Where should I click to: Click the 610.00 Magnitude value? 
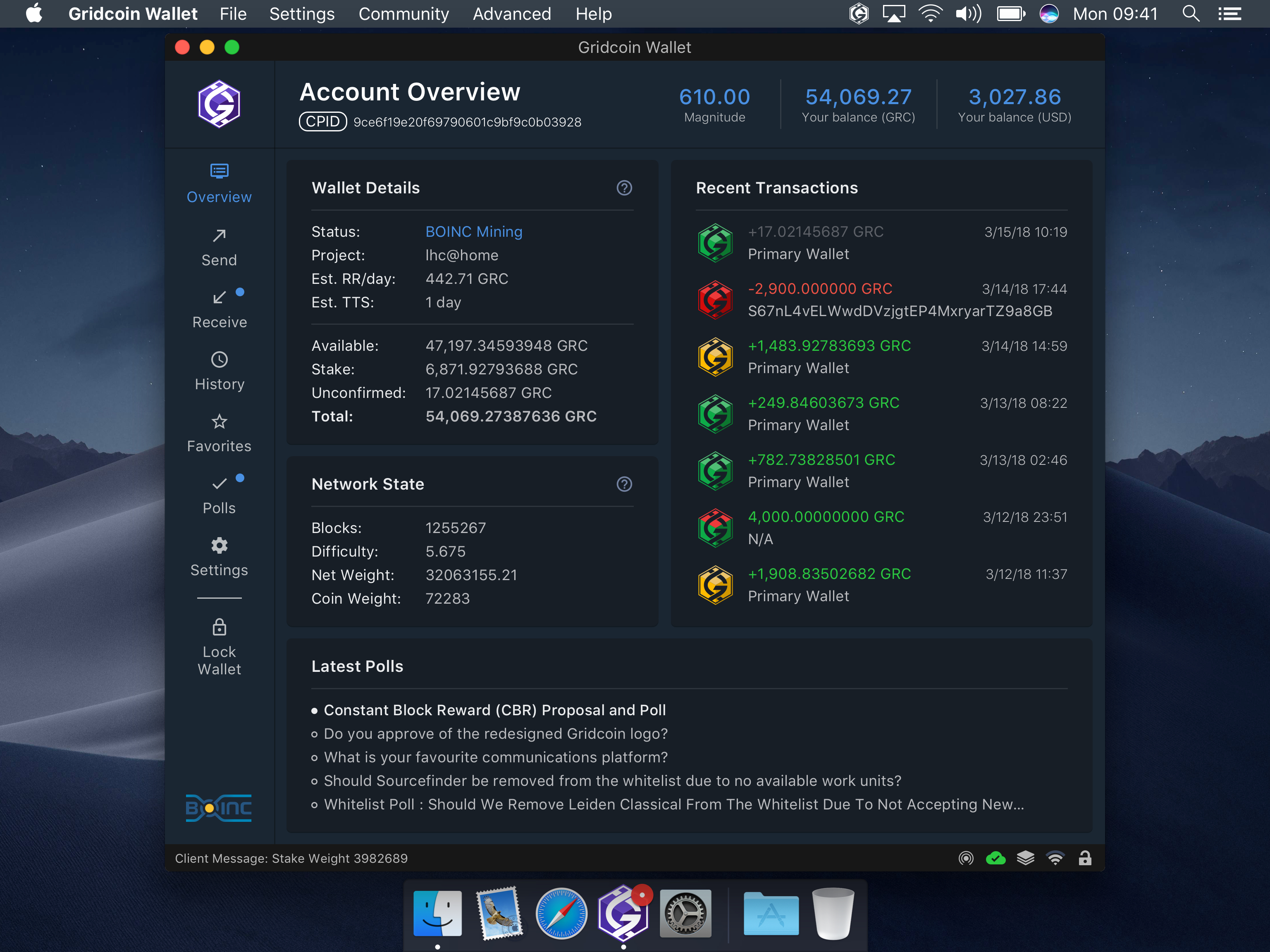[714, 97]
